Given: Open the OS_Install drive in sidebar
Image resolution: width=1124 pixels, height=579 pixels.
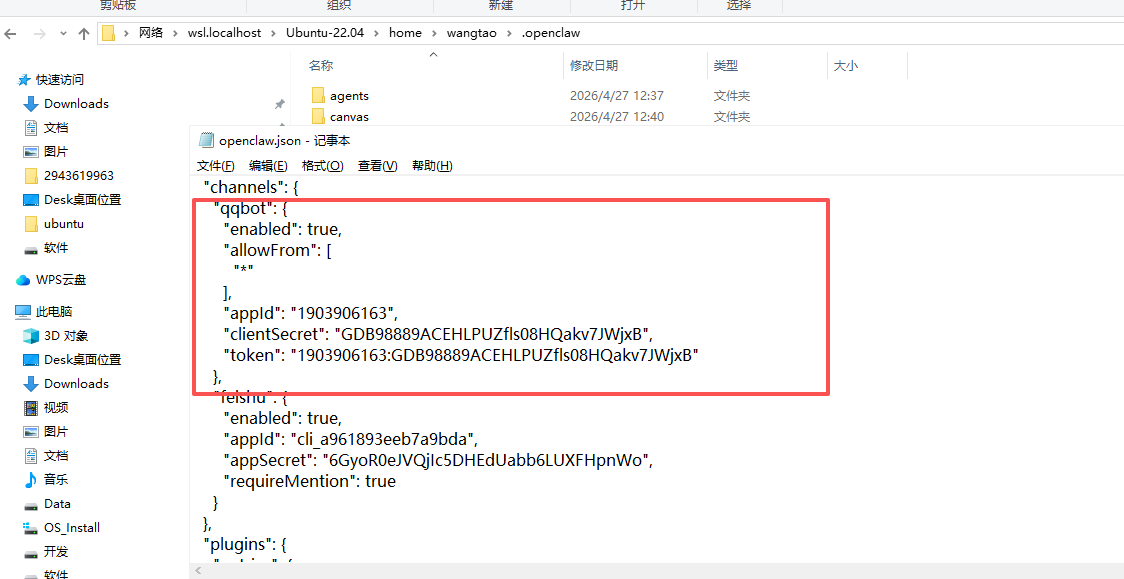Looking at the screenshot, I should [x=72, y=527].
